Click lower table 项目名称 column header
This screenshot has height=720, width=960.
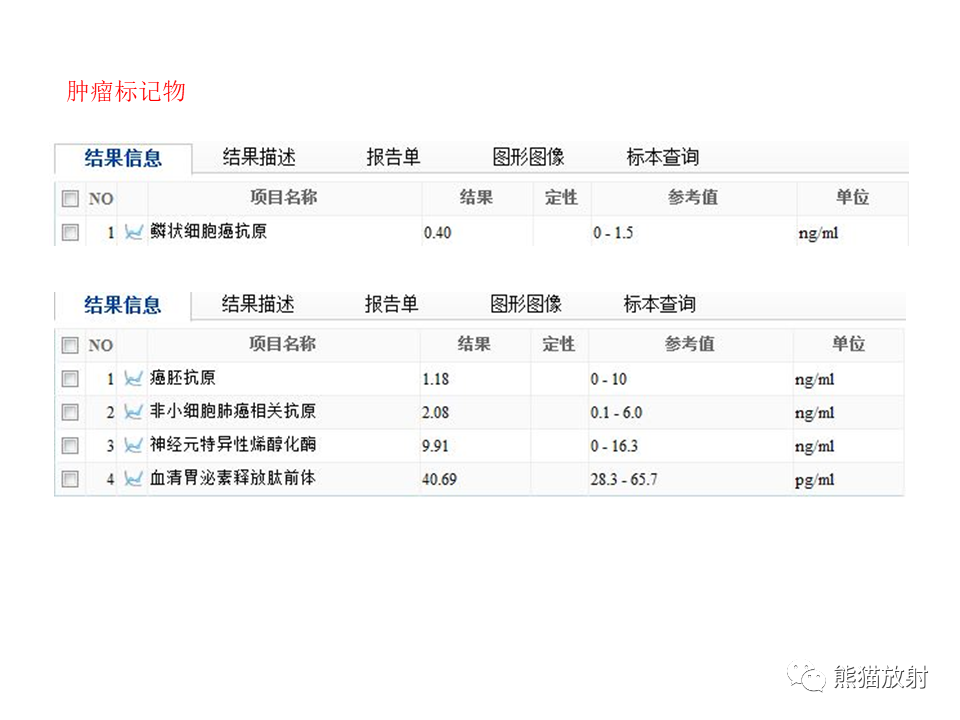pyautogui.click(x=282, y=343)
